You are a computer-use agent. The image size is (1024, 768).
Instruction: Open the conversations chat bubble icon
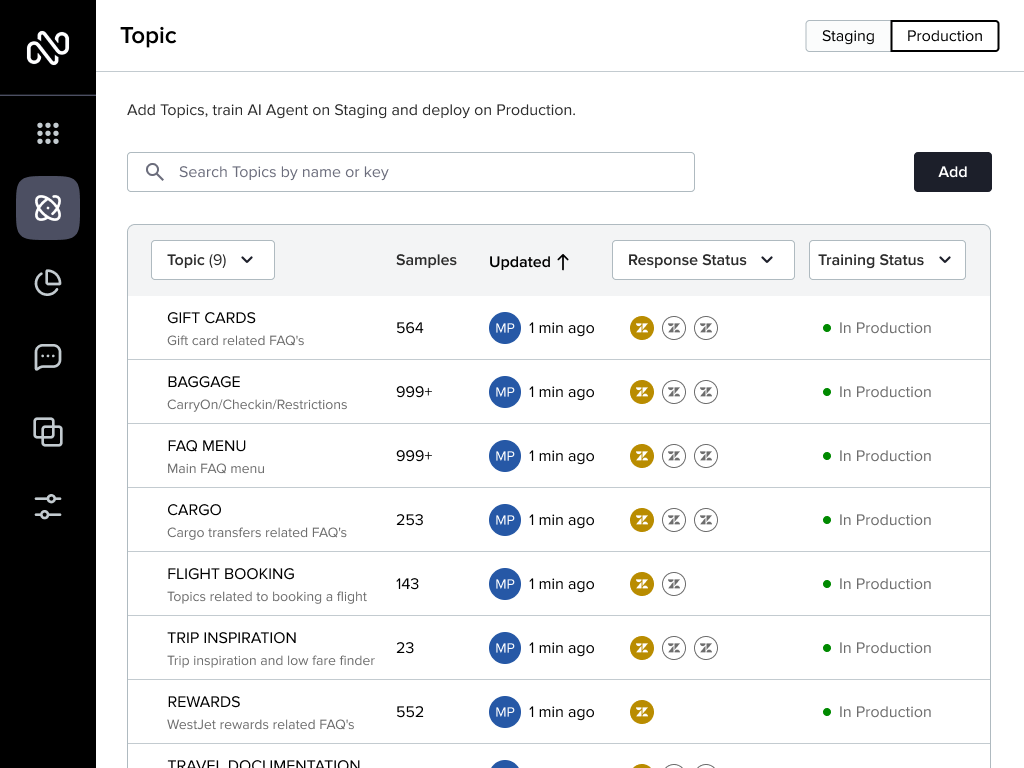pyautogui.click(x=48, y=357)
